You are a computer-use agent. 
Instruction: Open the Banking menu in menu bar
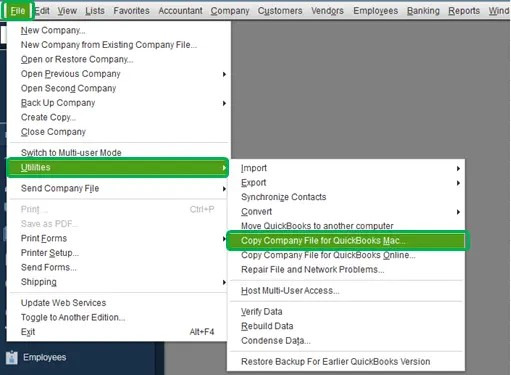pos(423,11)
